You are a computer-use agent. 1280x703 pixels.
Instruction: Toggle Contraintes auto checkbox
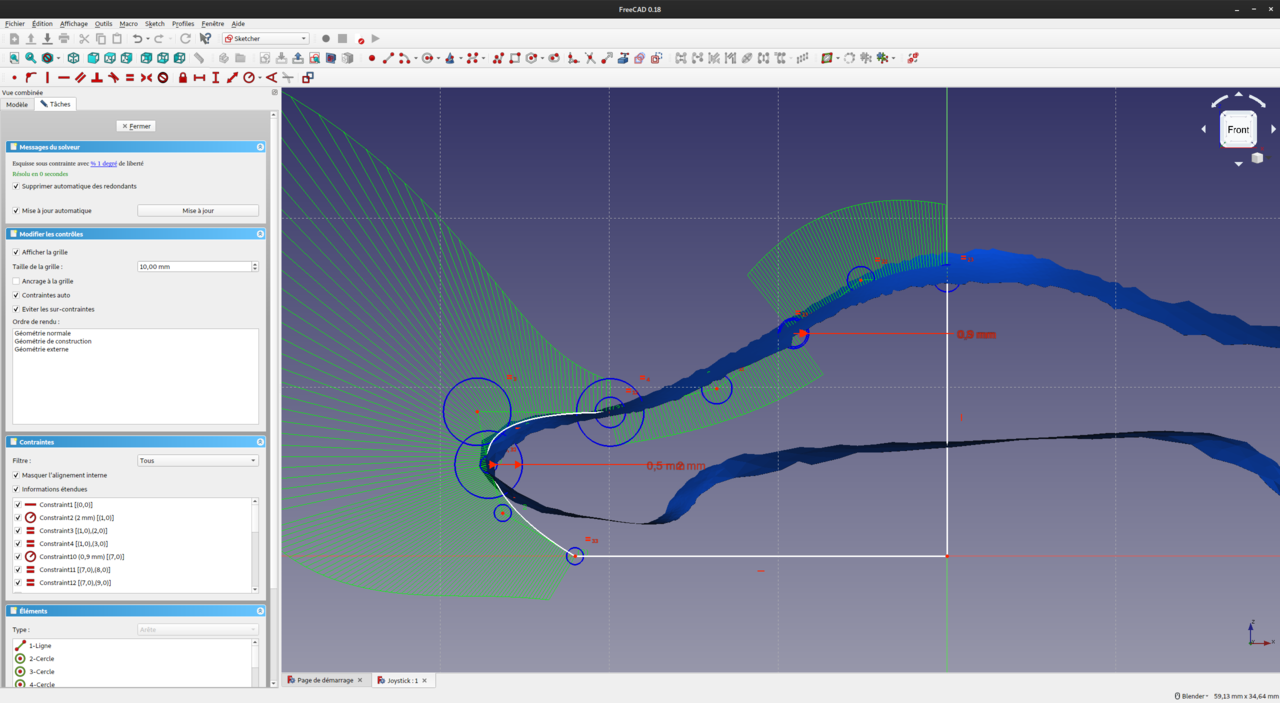16,295
